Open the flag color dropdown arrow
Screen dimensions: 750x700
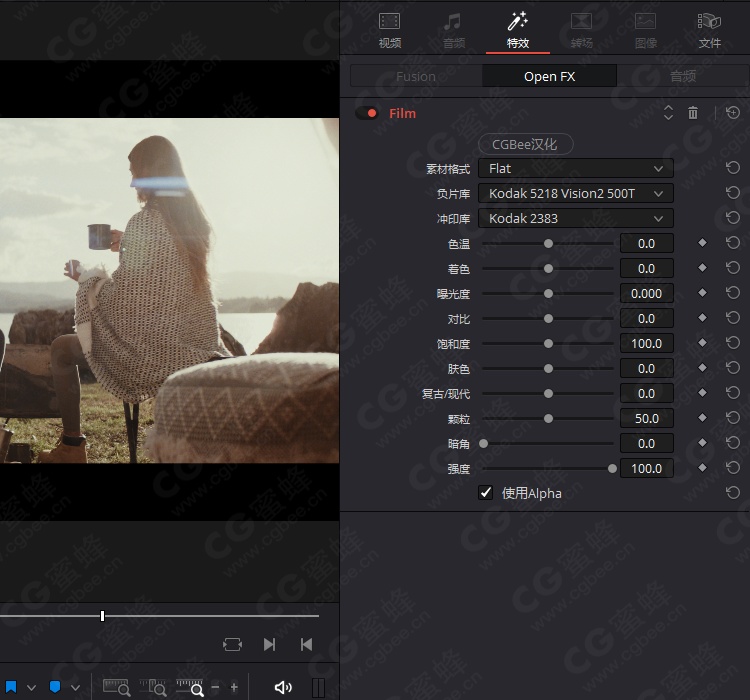[x=32, y=688]
